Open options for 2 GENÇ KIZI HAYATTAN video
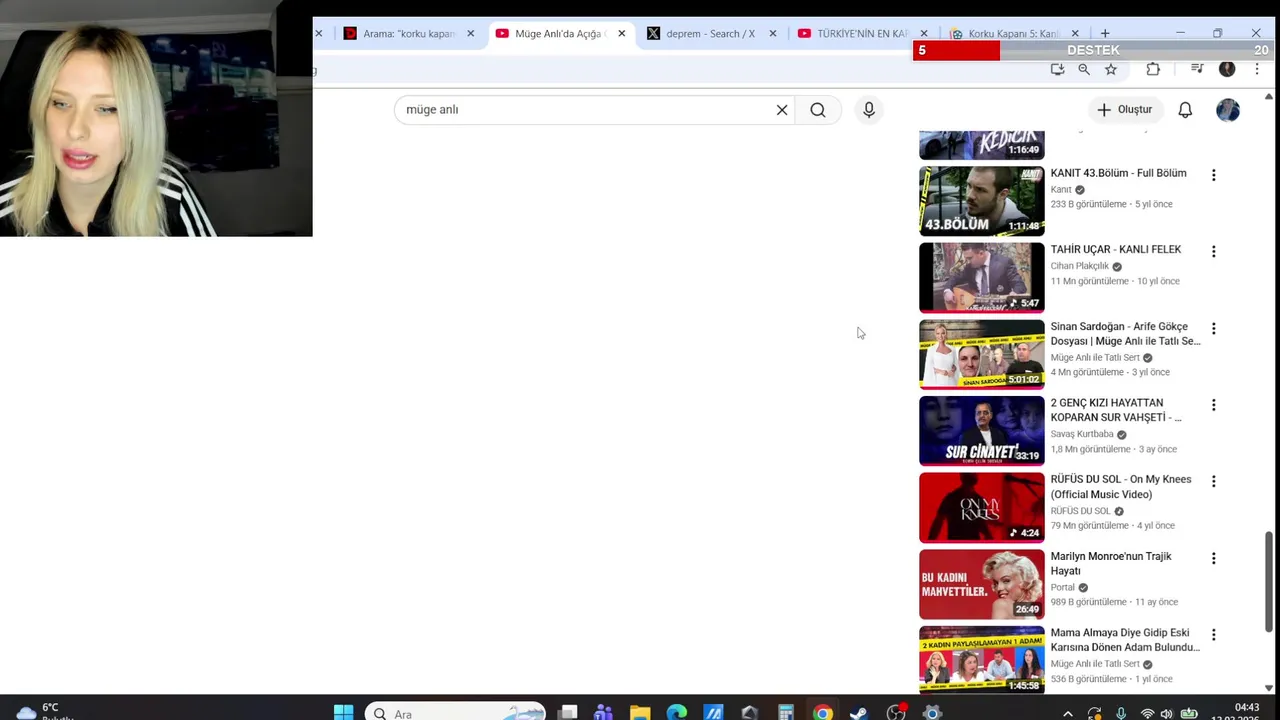The width and height of the screenshot is (1280, 720). tap(1213, 405)
